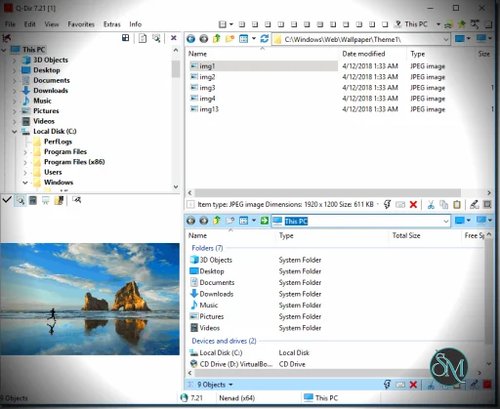Open the Edit menu
The image size is (500, 409).
pyautogui.click(x=30, y=24)
